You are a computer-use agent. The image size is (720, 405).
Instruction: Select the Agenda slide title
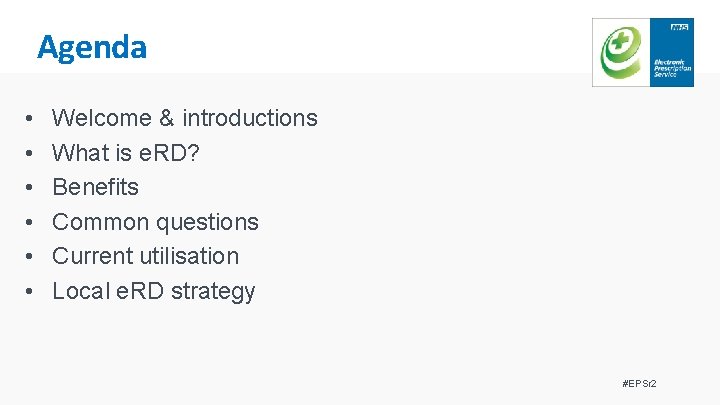(92, 47)
